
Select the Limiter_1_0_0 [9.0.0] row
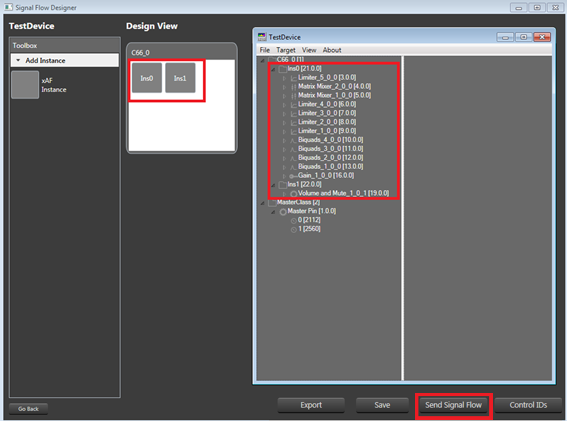(327, 131)
